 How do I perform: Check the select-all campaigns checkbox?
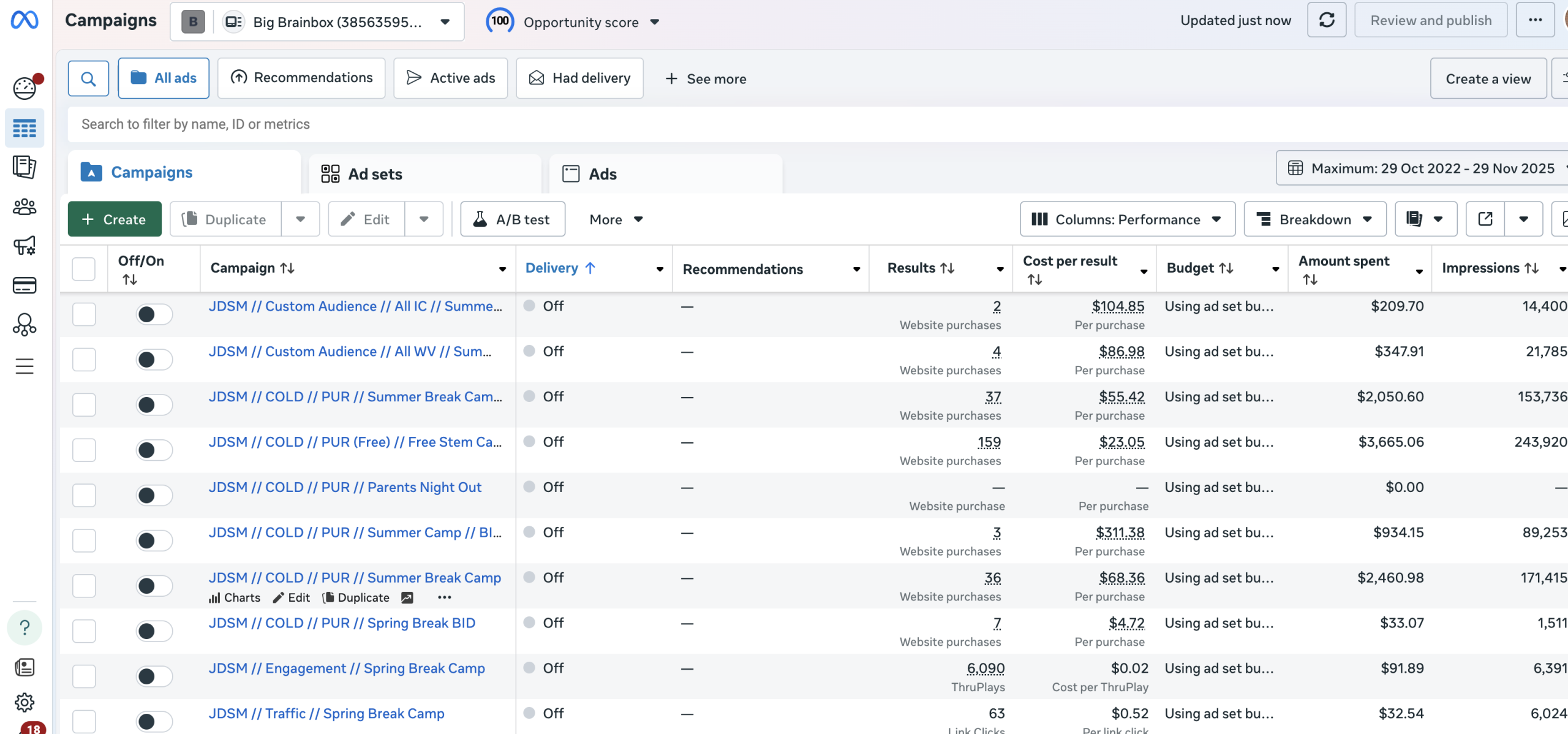[84, 268]
